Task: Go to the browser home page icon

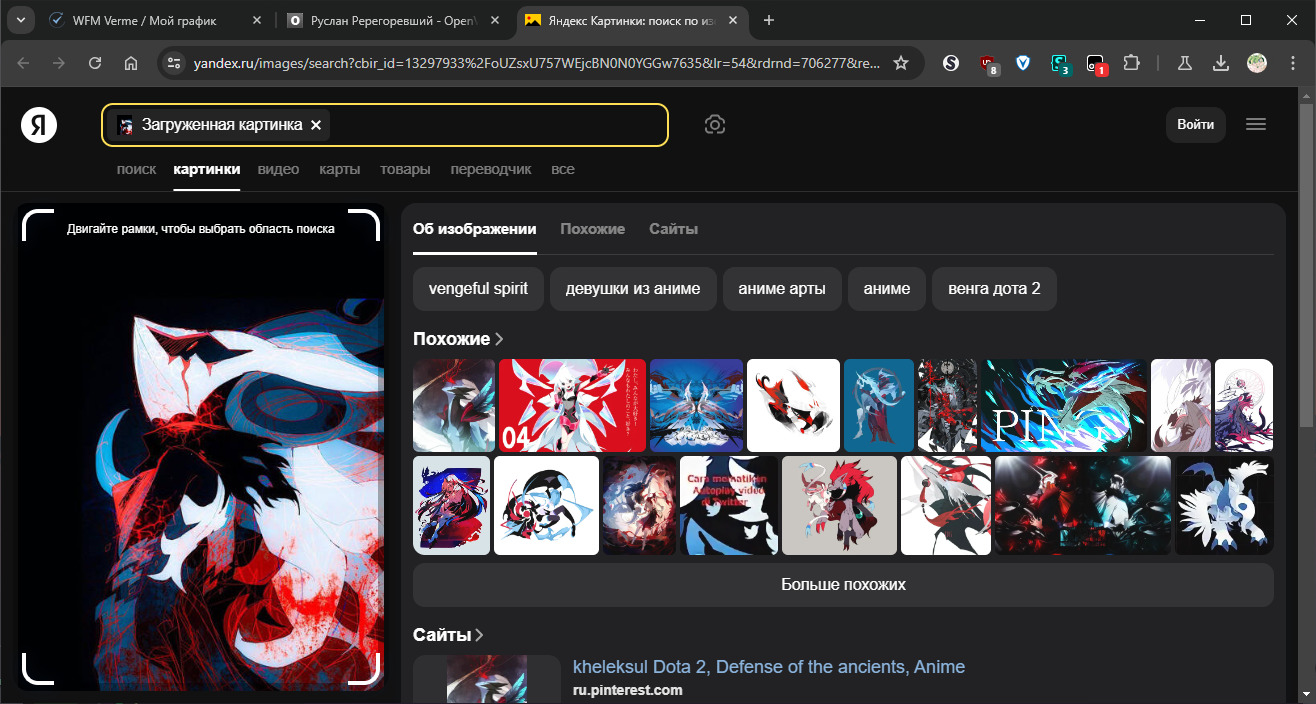Action: click(131, 63)
